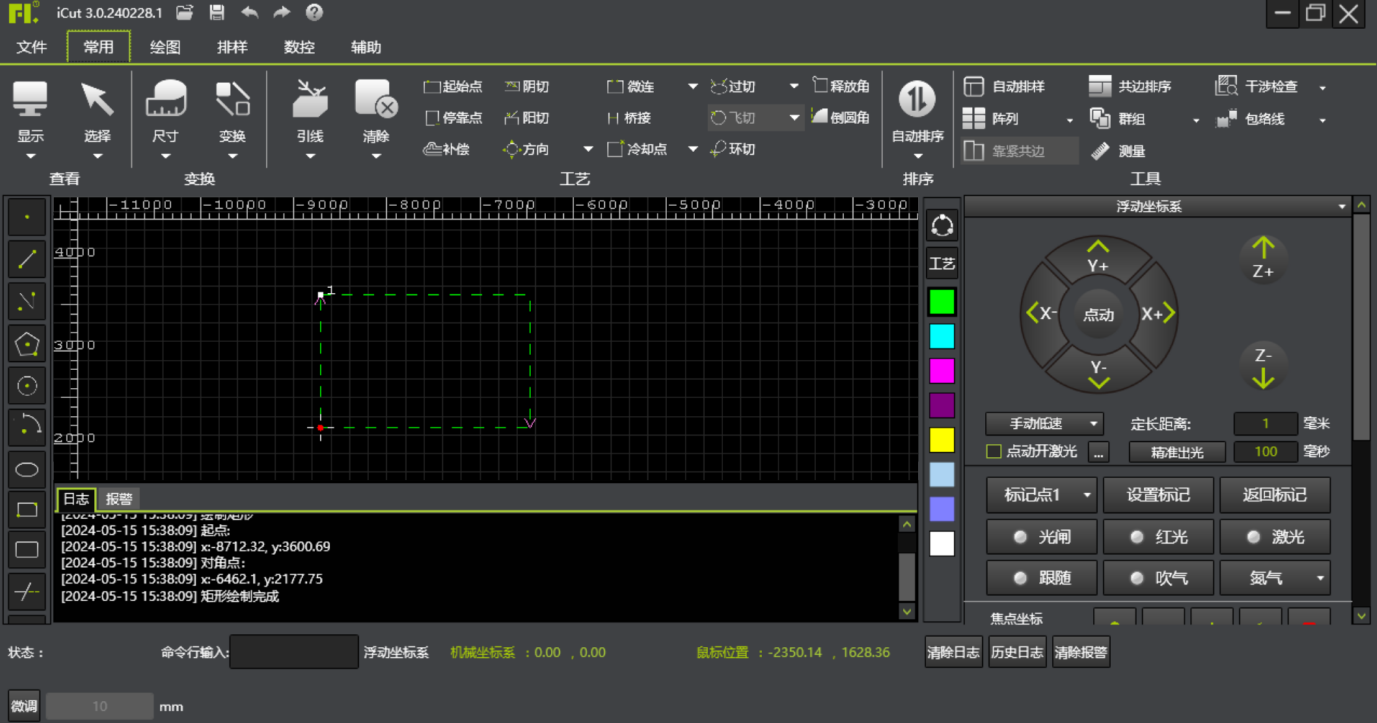Select the point drawing tool in left toolbar
The width and height of the screenshot is (1377, 723).
pyautogui.click(x=27, y=216)
